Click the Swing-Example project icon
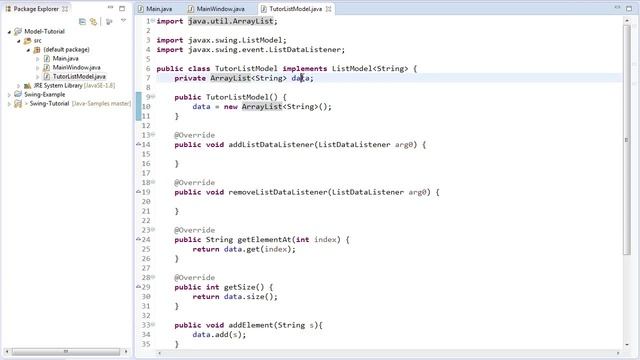The height and width of the screenshot is (360, 640). pyautogui.click(x=18, y=95)
